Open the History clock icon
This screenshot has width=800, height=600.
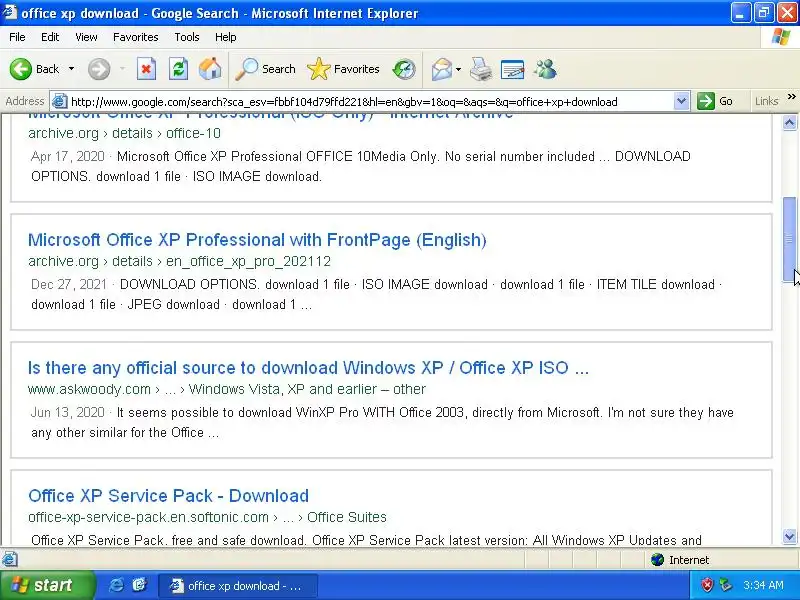404,69
